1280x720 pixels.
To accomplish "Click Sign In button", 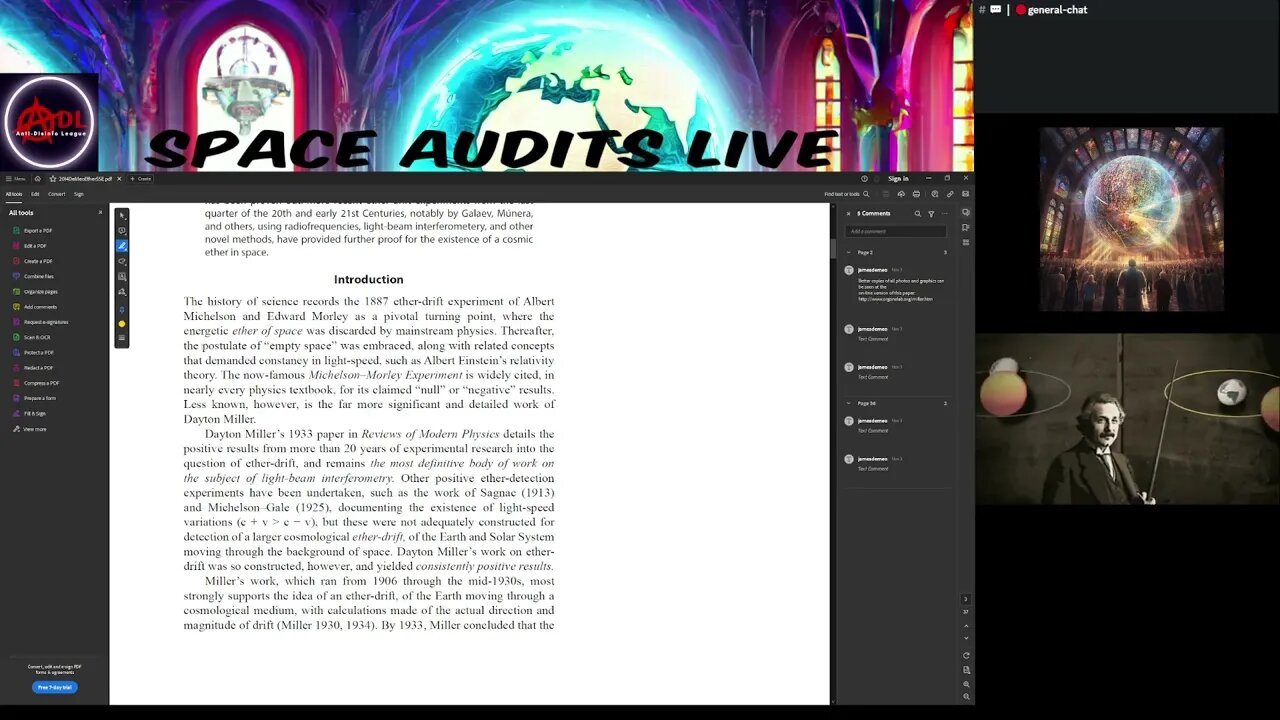I will [898, 179].
